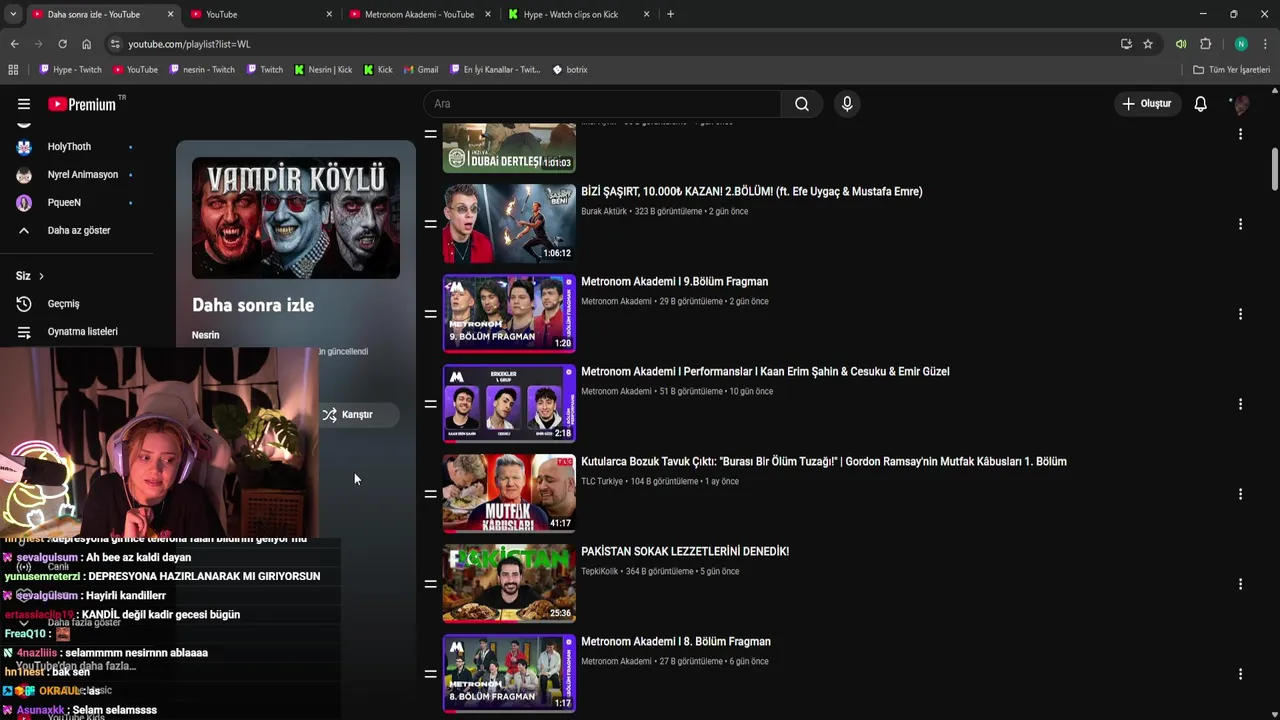Open Chrome three-dot menu
The width and height of the screenshot is (1280, 720).
(1265, 44)
